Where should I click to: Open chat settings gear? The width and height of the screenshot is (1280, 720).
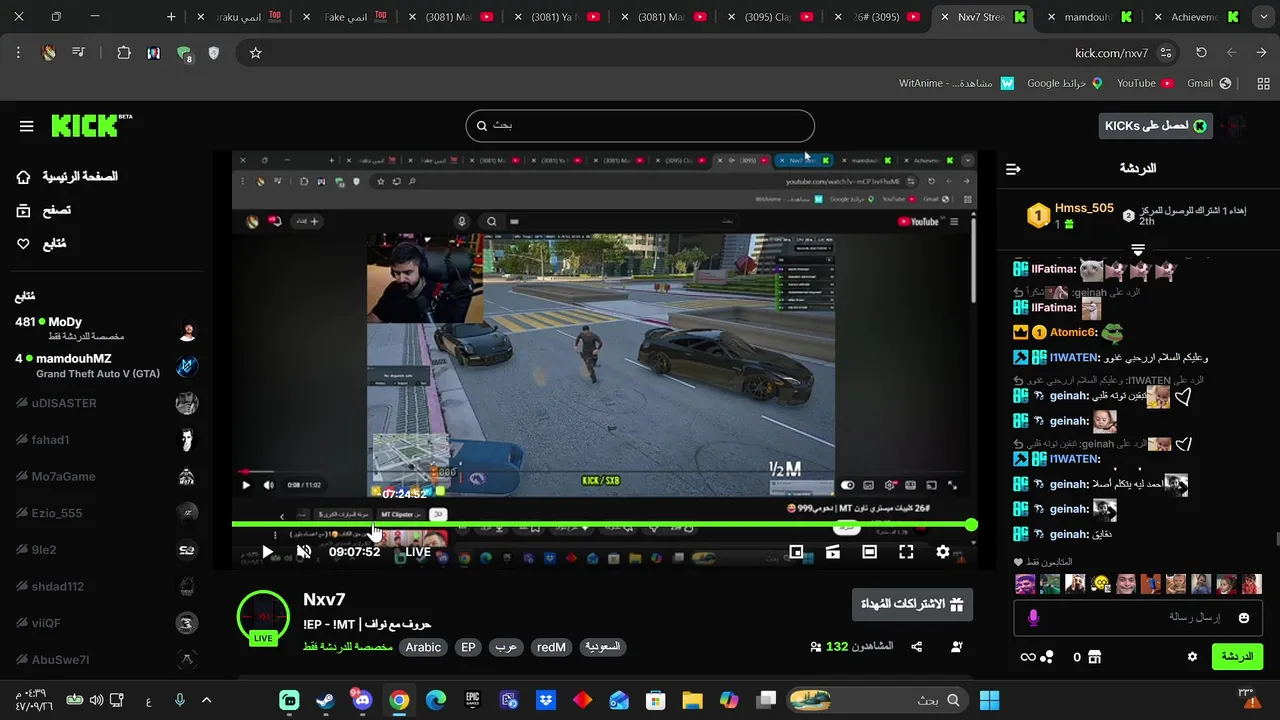(1192, 657)
